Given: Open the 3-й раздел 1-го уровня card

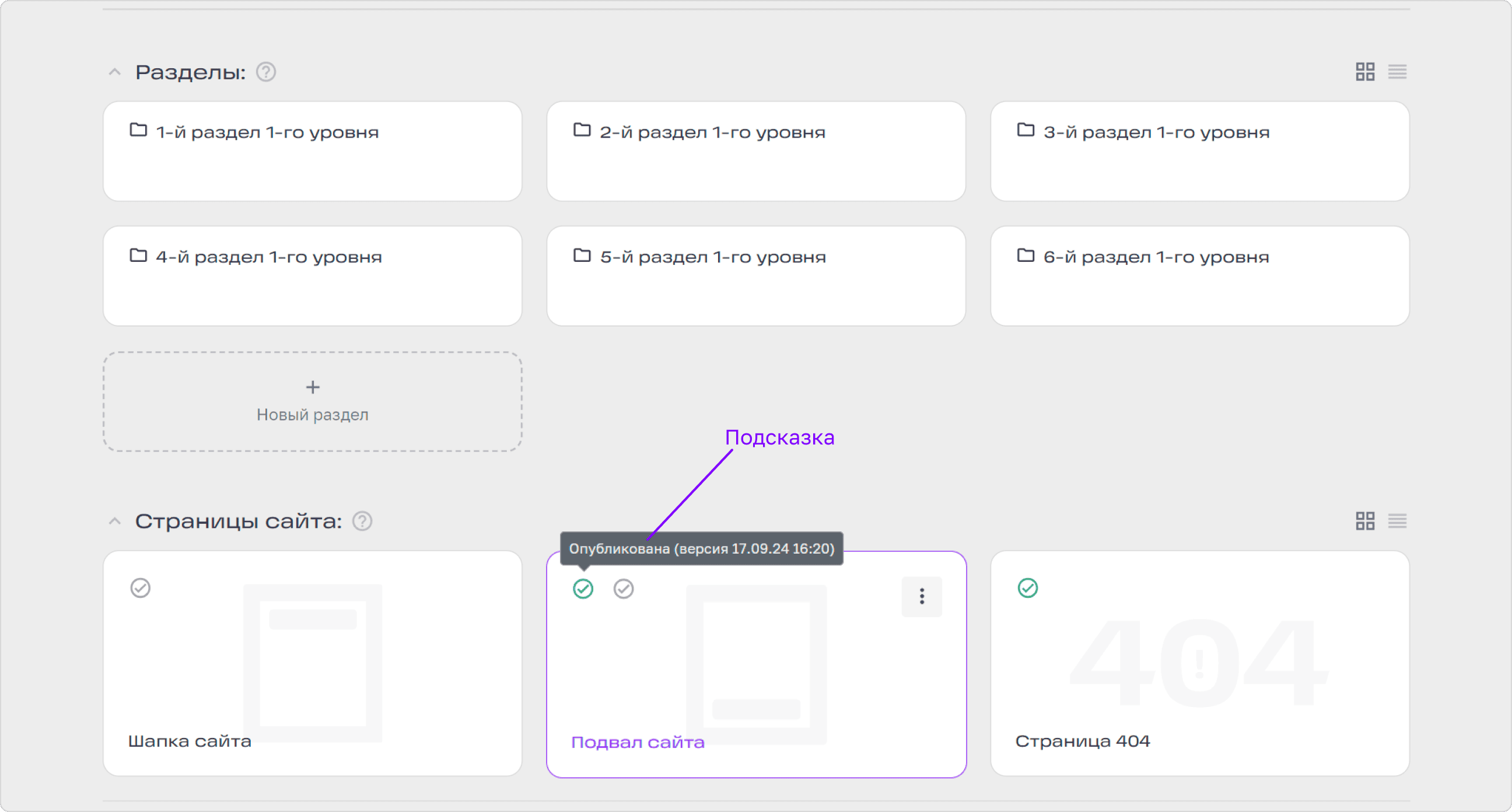Looking at the screenshot, I should pyautogui.click(x=1200, y=152).
